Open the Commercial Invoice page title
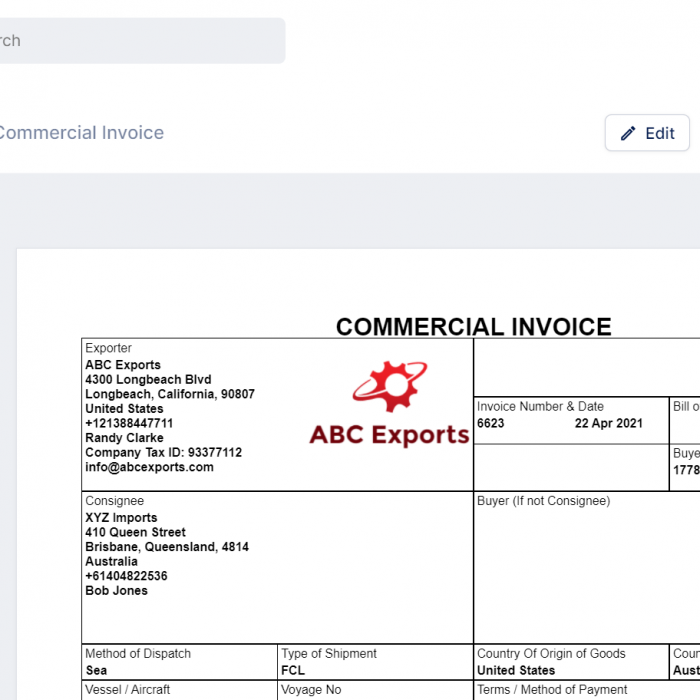The image size is (700, 700). tap(80, 133)
